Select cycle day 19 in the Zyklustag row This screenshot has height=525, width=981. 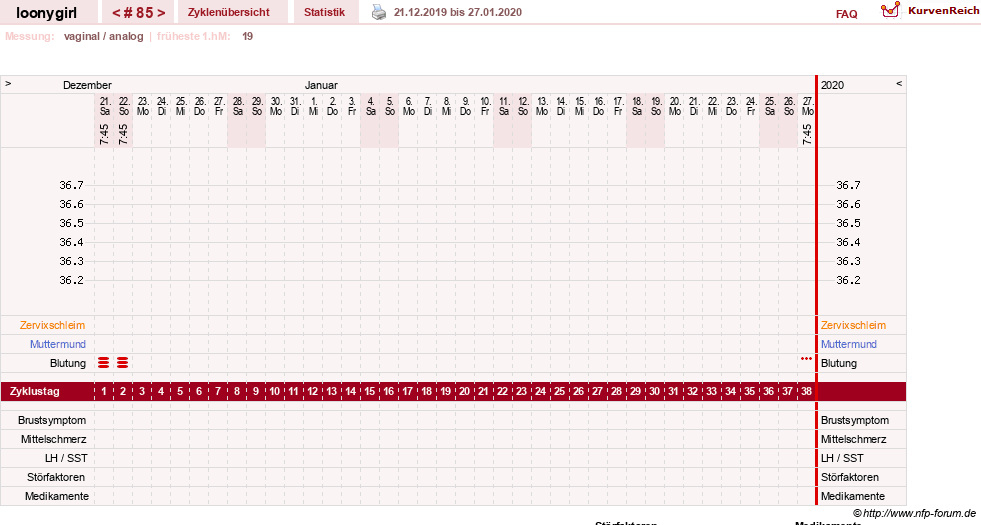pos(445,391)
